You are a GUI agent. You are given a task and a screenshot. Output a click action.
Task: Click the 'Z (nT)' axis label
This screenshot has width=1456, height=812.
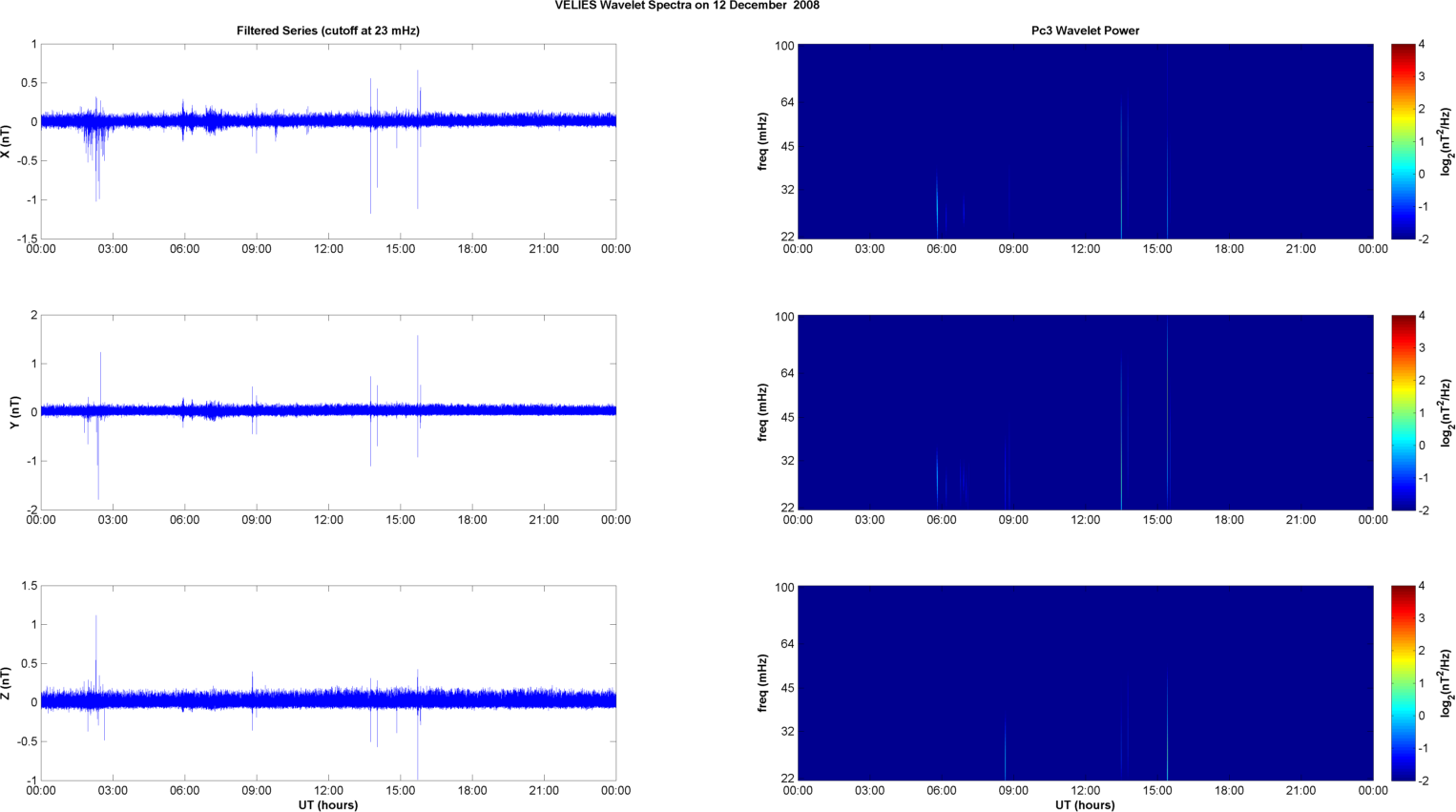coord(6,683)
